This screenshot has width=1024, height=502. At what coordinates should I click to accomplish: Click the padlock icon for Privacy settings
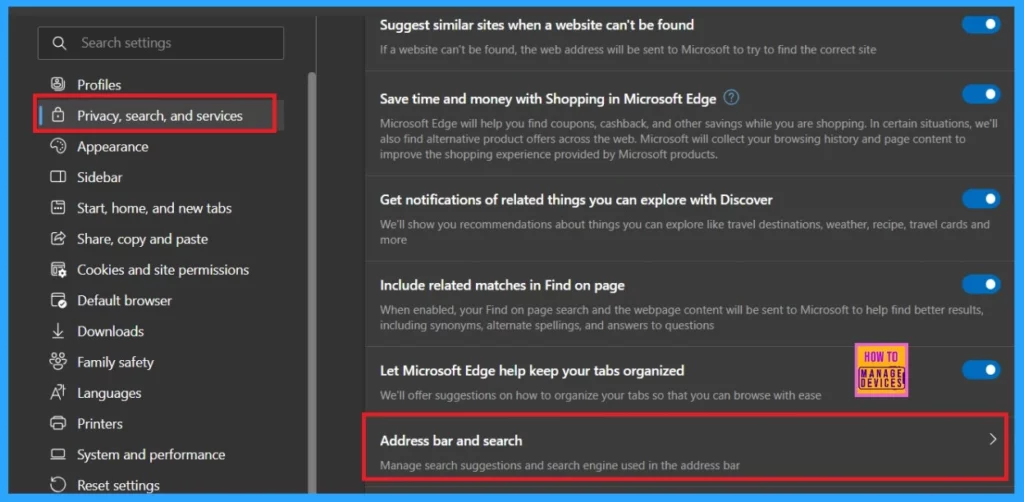(58, 116)
